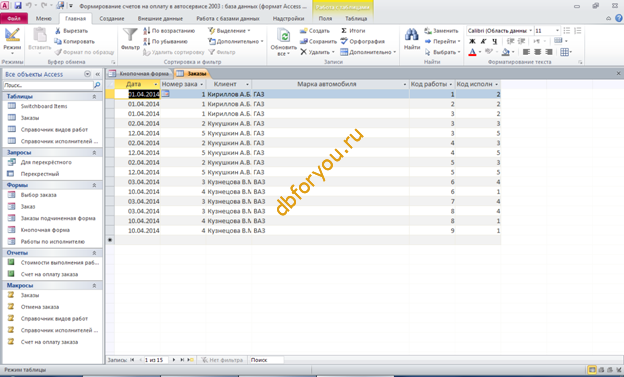Open Выделение filter selection menu

click(230, 31)
